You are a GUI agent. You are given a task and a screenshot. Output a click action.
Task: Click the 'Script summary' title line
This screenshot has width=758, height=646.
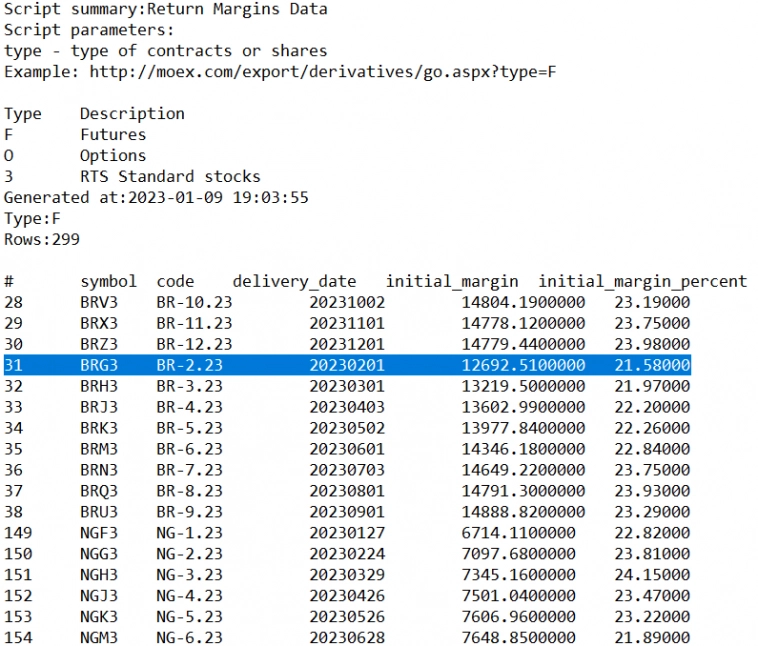pyautogui.click(x=165, y=9)
